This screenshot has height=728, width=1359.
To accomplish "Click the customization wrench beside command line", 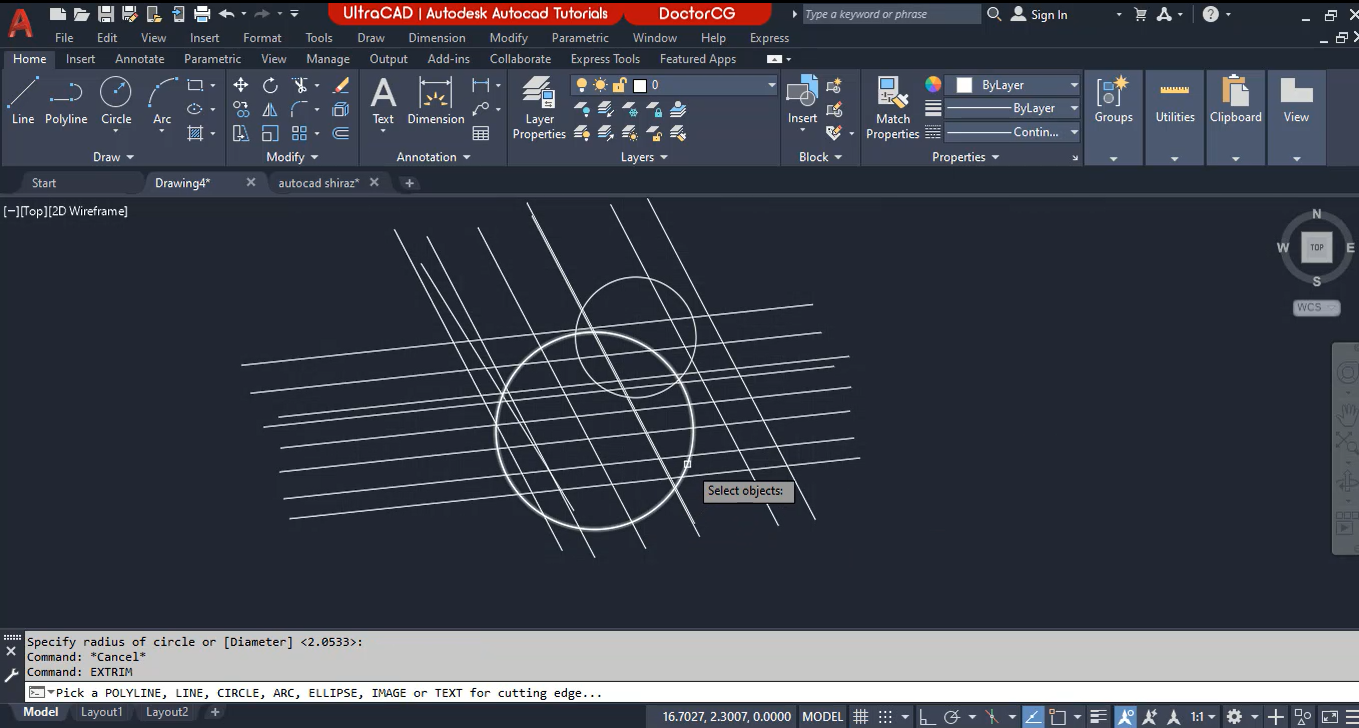I will pyautogui.click(x=11, y=676).
